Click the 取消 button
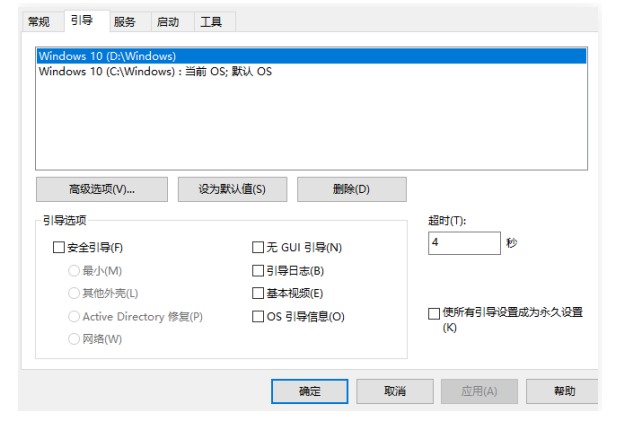Viewport: 620px width, 421px height. 395,392
